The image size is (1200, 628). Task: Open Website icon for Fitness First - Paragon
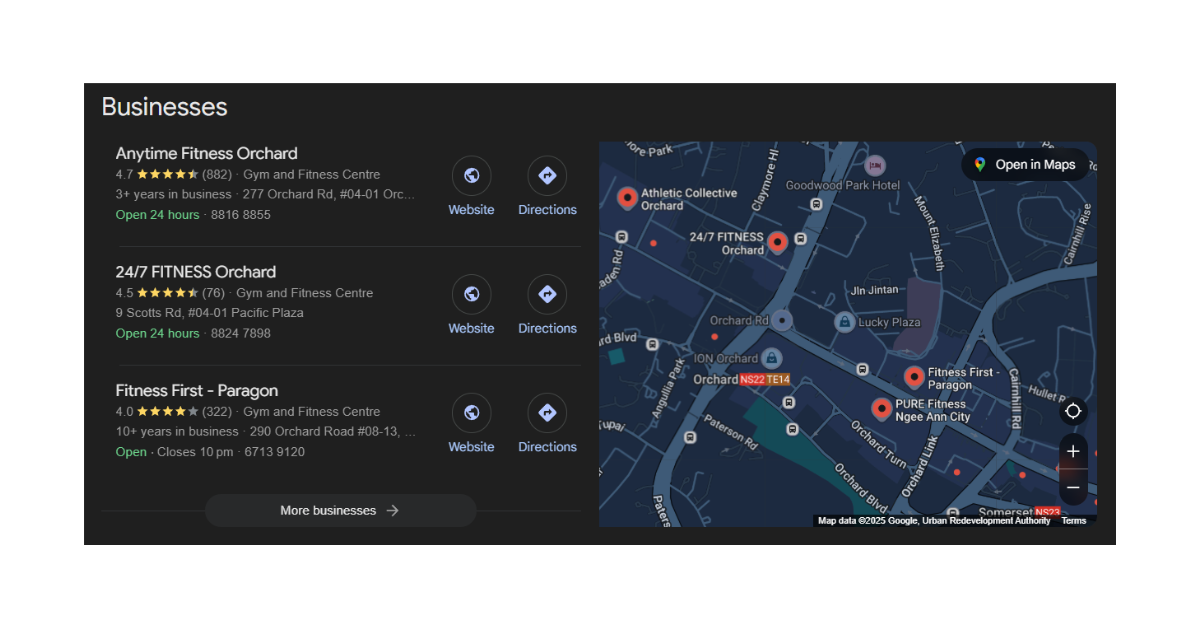point(471,413)
